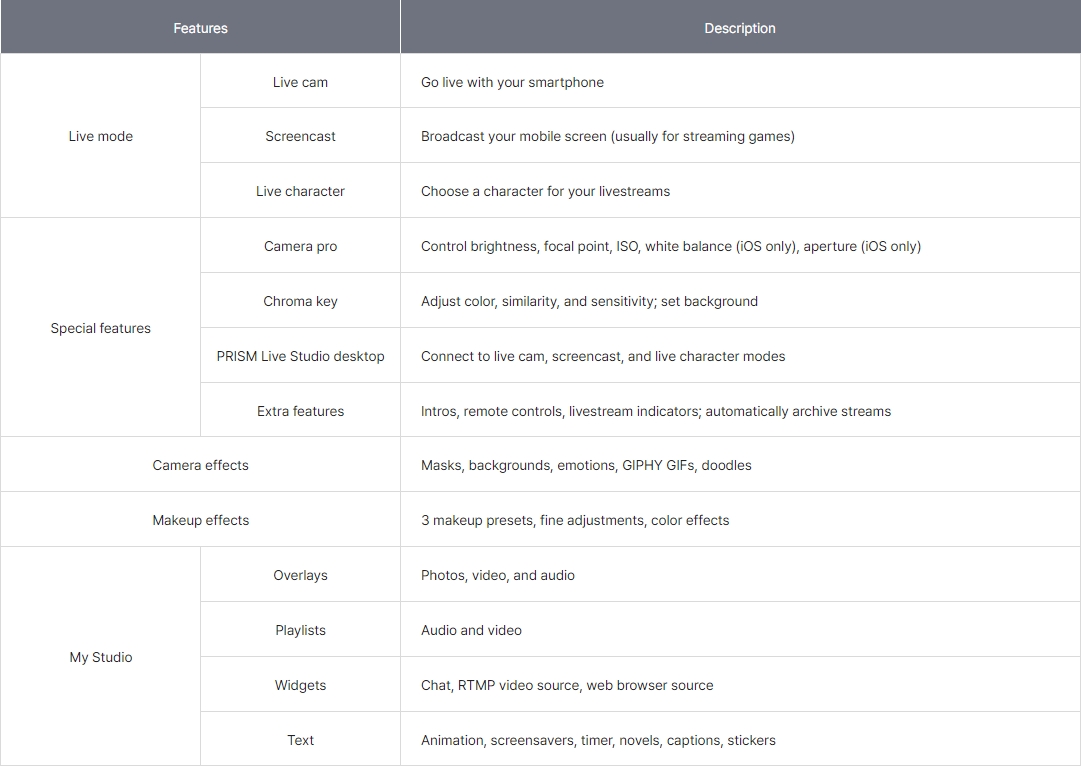Select the Special features category cell
This screenshot has height=766, width=1081.
(100, 328)
